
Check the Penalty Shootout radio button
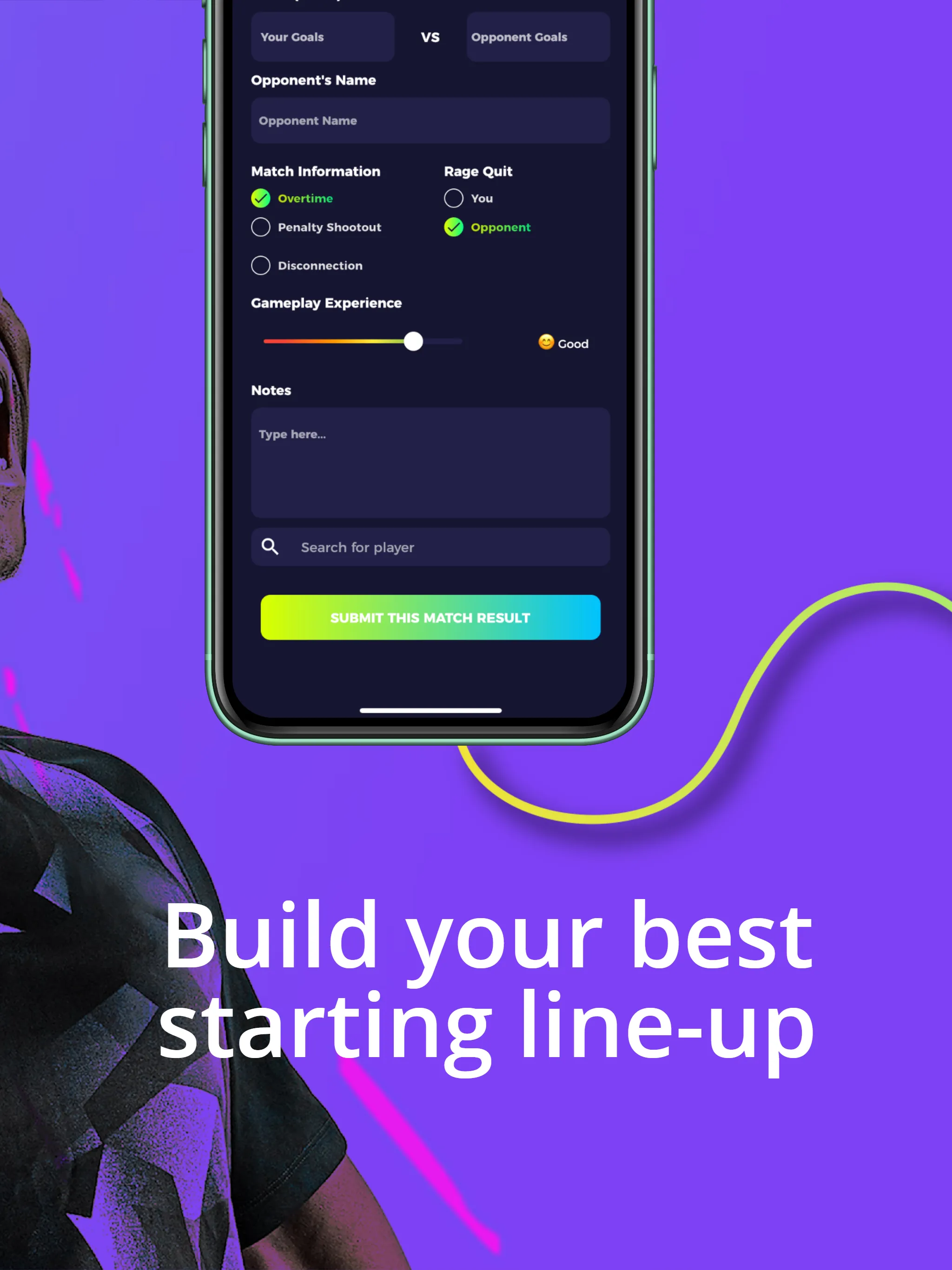[261, 227]
